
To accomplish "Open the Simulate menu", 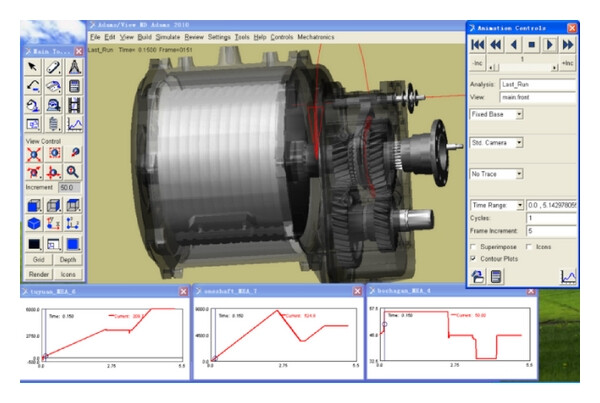I will 168,37.
